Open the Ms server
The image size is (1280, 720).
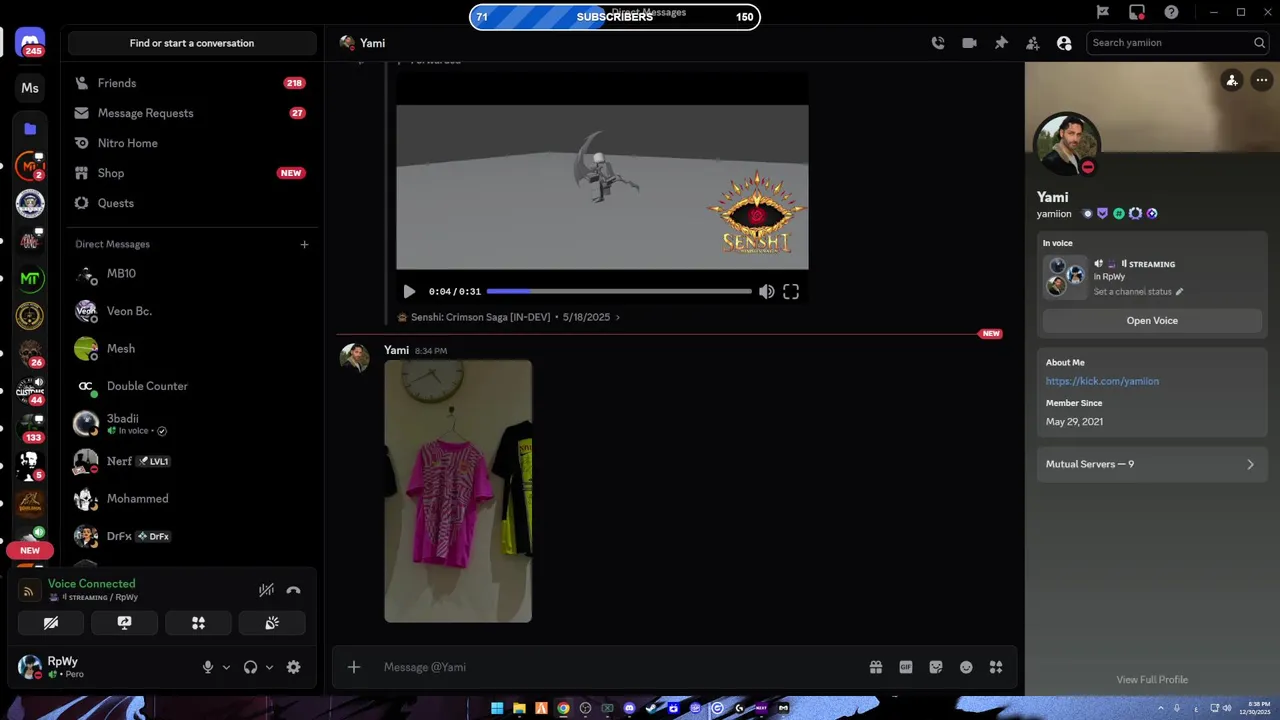tap(30, 88)
